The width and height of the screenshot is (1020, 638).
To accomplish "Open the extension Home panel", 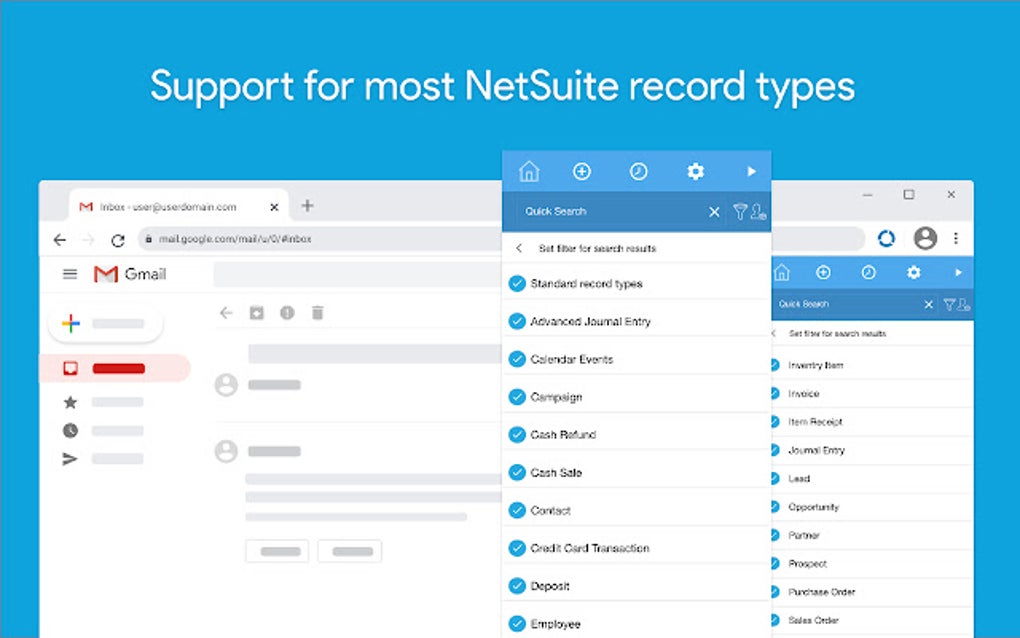I will [x=529, y=171].
